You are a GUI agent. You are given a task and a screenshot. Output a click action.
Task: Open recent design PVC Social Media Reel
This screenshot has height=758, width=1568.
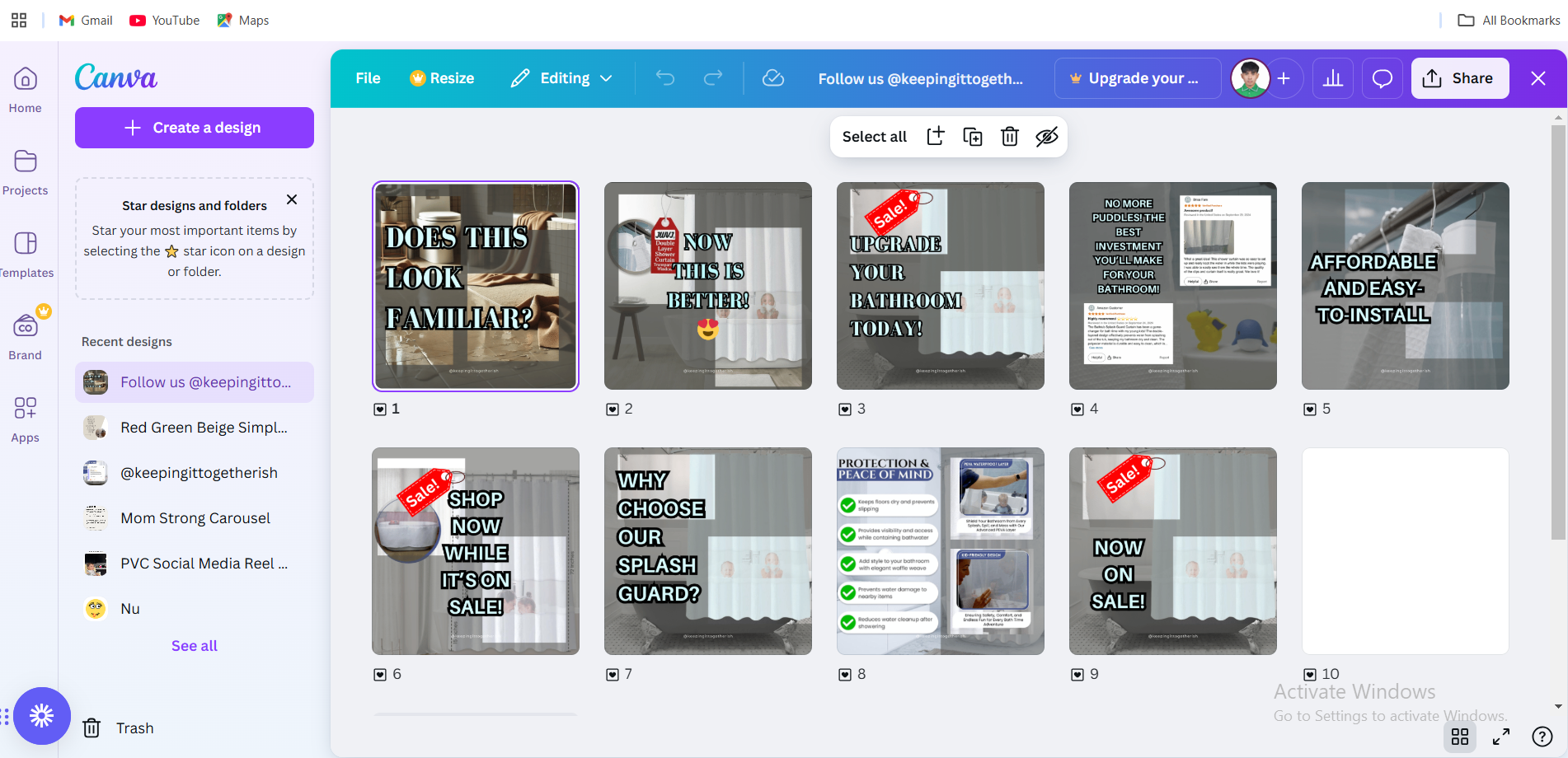195,564
